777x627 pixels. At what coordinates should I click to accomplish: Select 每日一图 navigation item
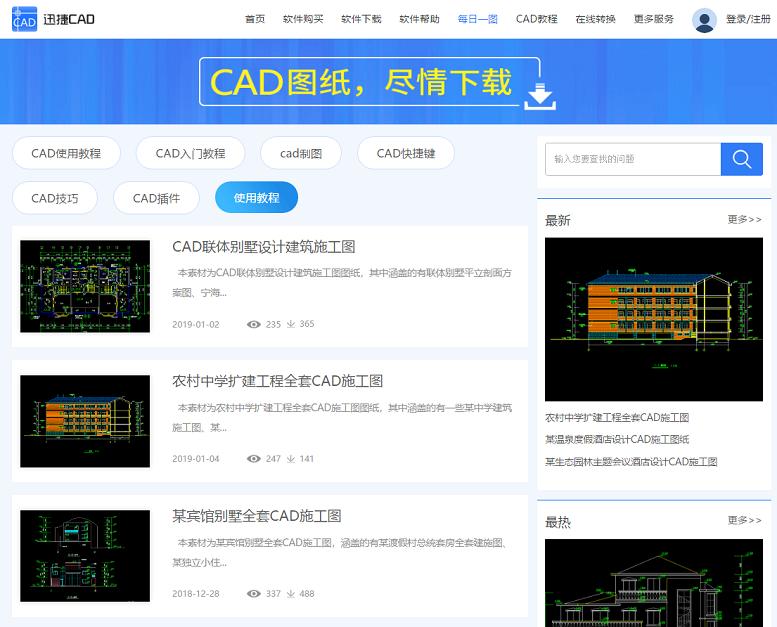[x=478, y=19]
